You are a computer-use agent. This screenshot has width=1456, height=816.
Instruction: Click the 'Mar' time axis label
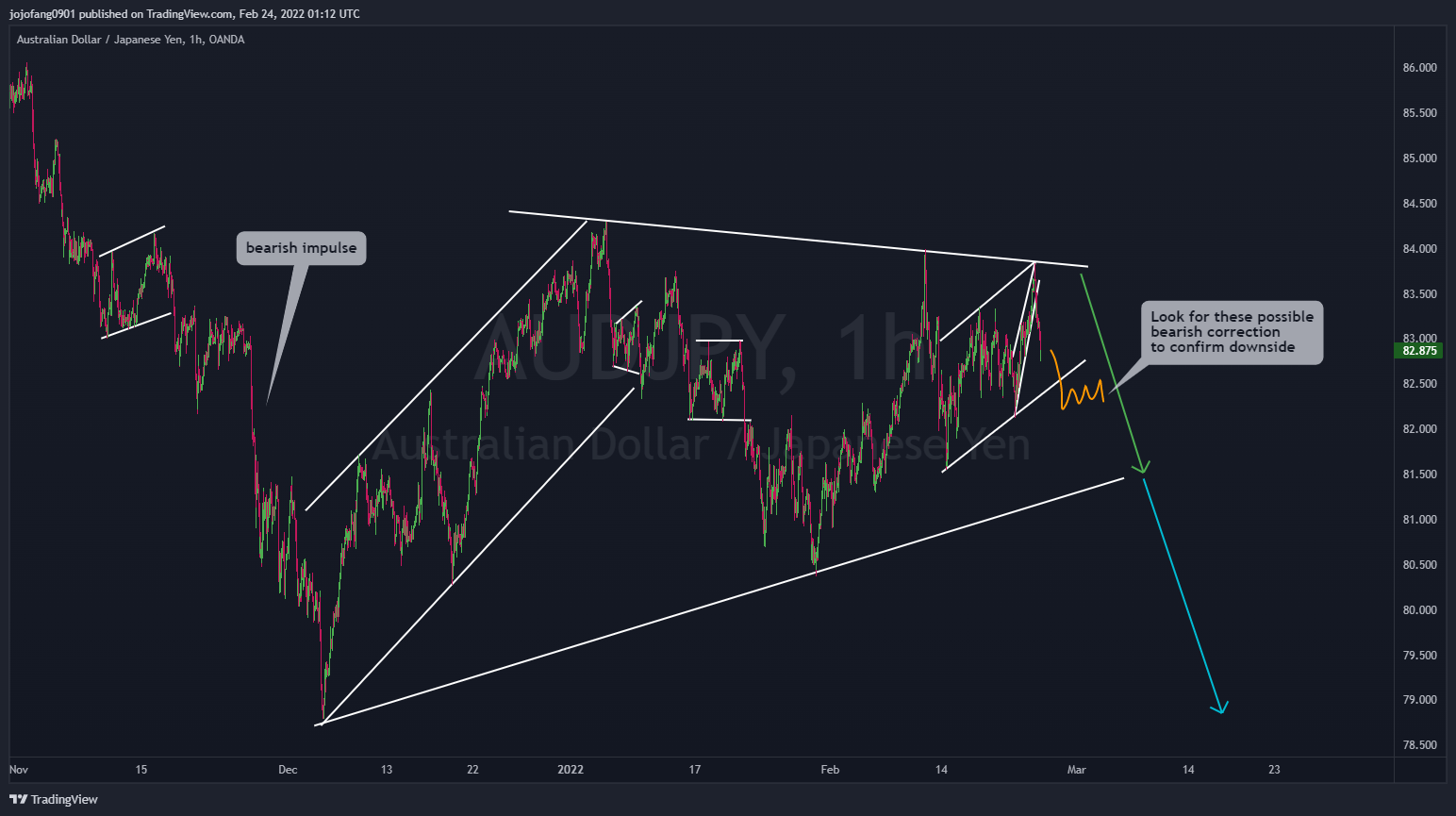[x=1076, y=770]
